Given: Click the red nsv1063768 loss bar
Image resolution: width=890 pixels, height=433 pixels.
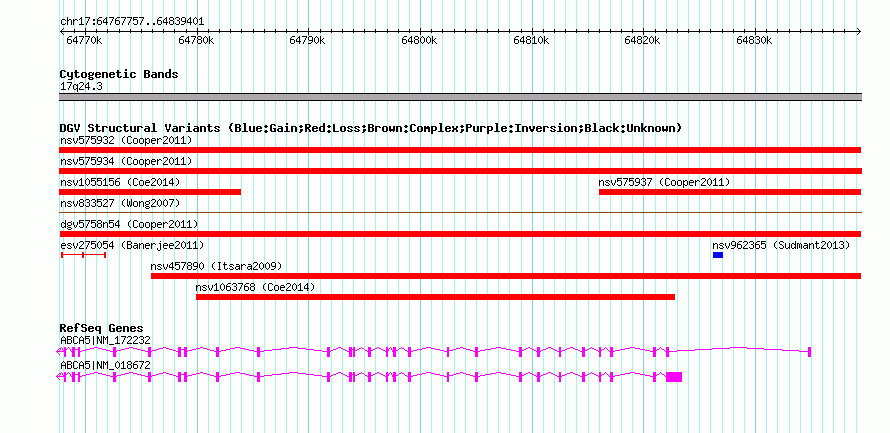Looking at the screenshot, I should (435, 297).
